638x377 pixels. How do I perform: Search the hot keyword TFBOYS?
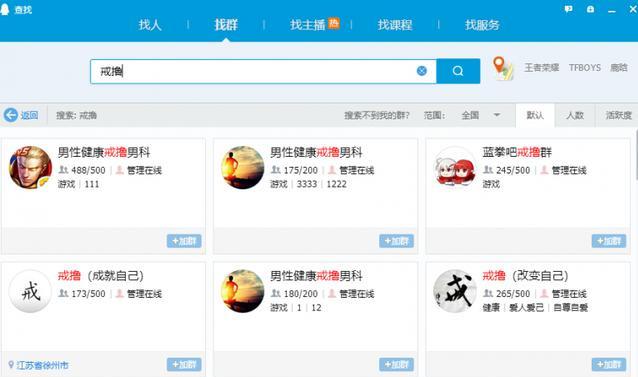(x=585, y=68)
